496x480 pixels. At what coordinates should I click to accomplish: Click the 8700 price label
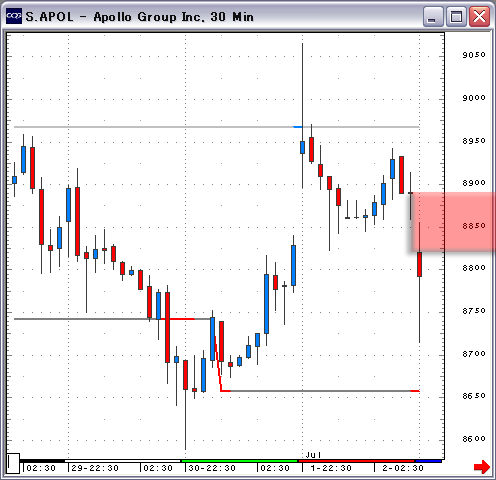[x=474, y=354]
